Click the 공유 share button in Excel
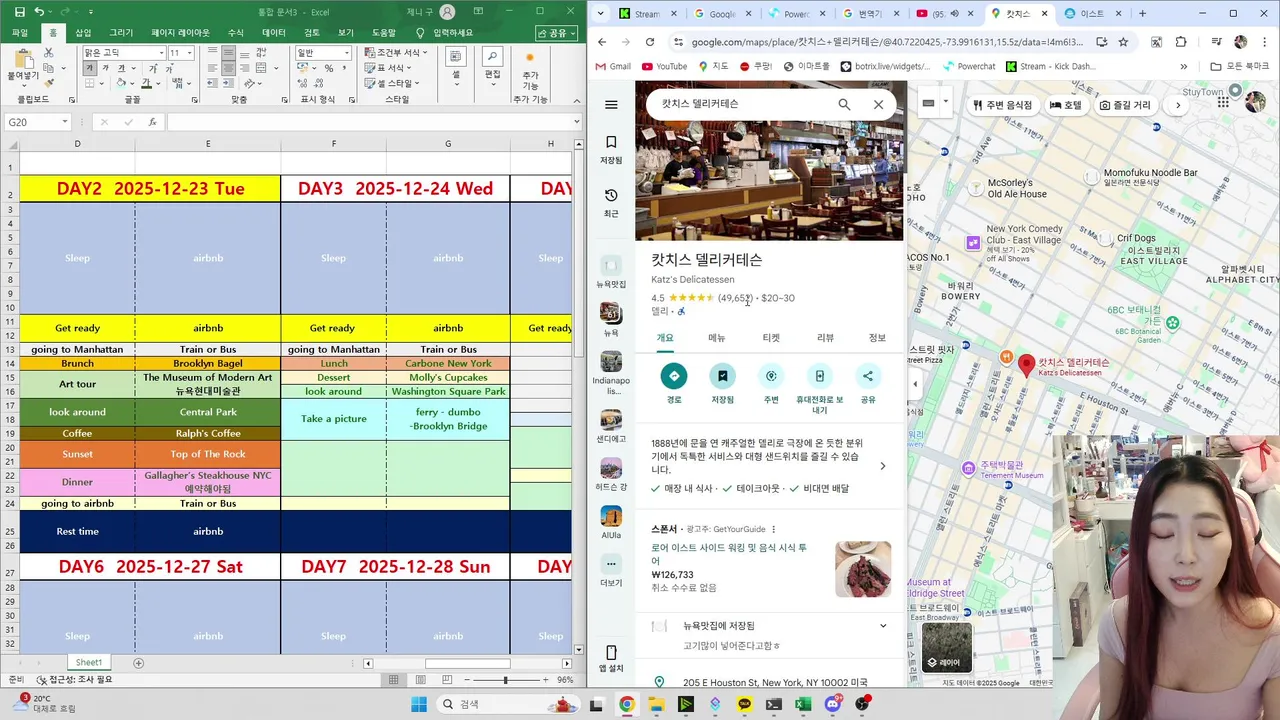Image resolution: width=1280 pixels, height=720 pixels. pos(558,33)
